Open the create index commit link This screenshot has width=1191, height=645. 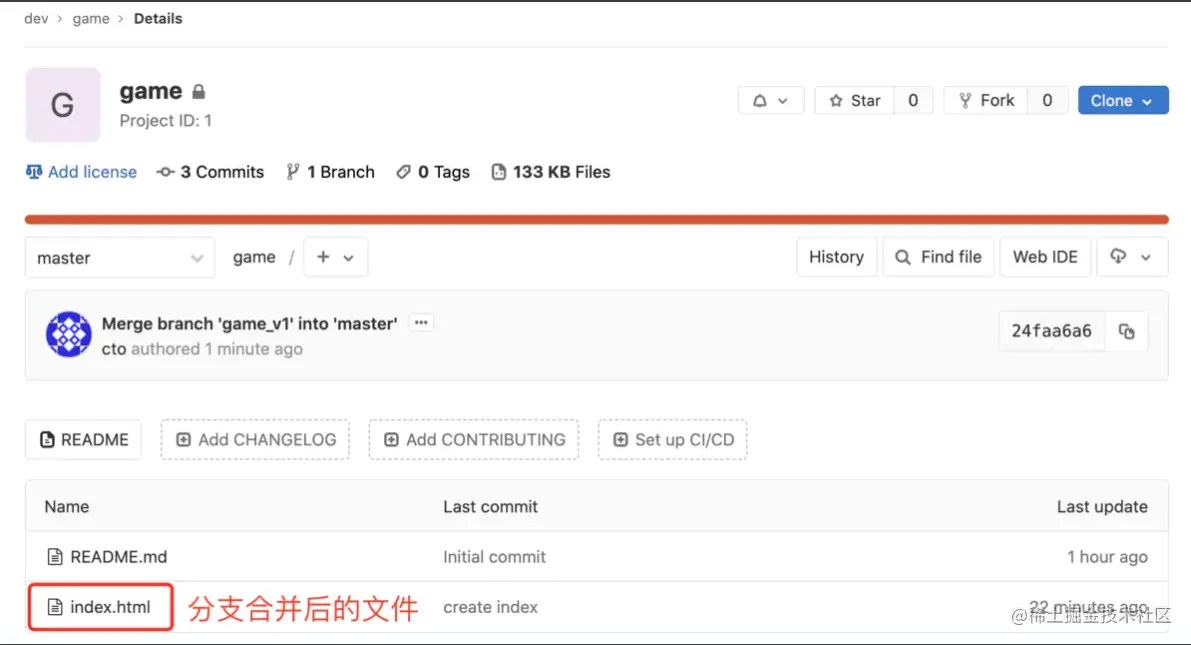click(490, 607)
